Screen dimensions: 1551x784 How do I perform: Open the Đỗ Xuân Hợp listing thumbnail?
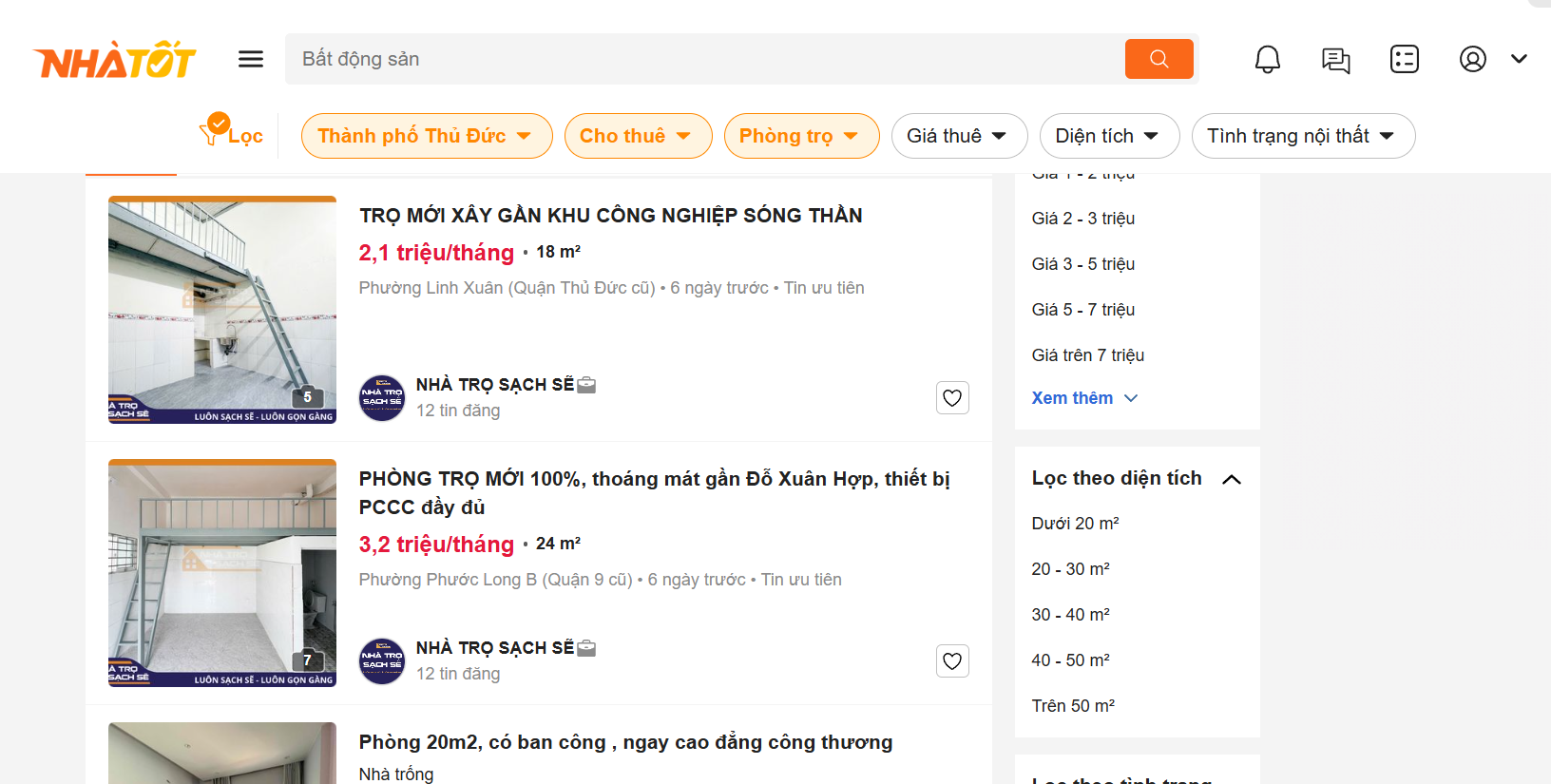point(222,573)
